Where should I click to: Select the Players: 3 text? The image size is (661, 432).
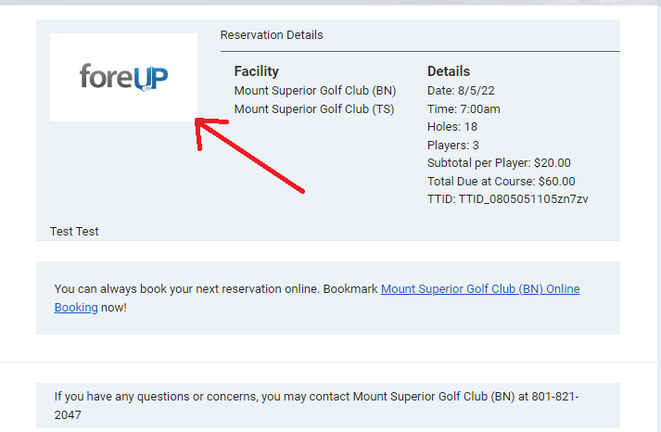pos(455,145)
